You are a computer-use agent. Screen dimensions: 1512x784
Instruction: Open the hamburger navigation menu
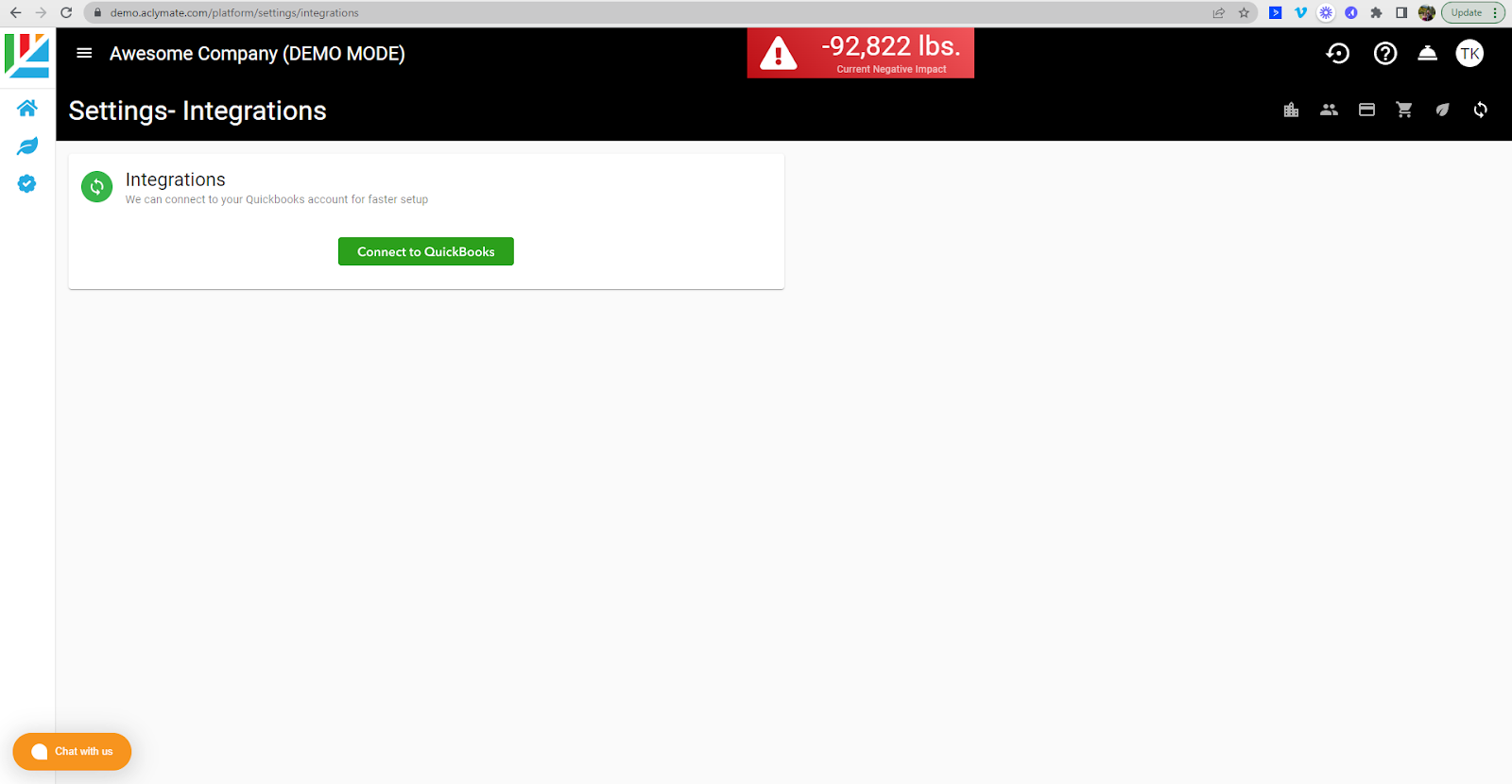point(84,53)
